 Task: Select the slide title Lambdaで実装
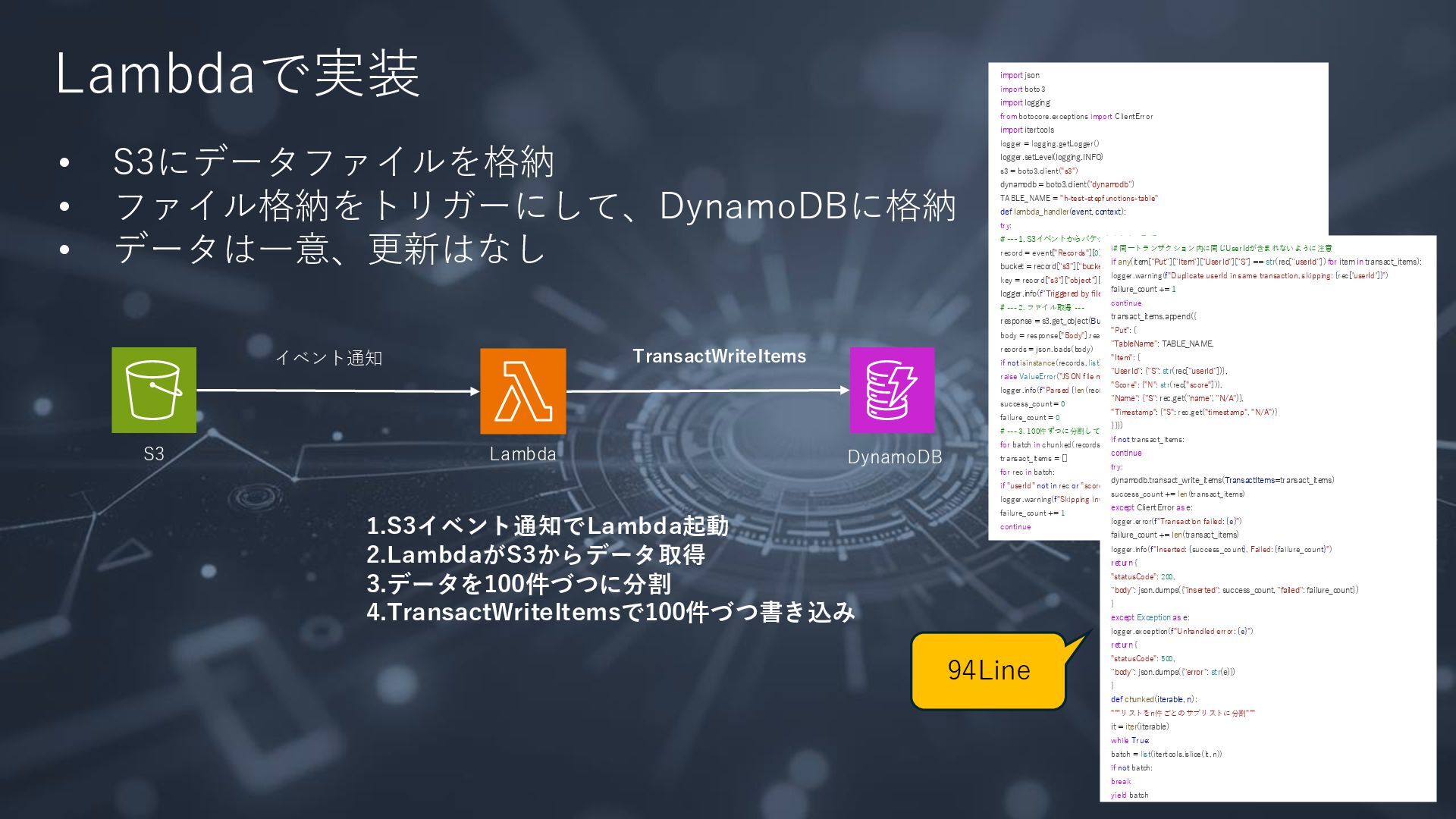(238, 74)
